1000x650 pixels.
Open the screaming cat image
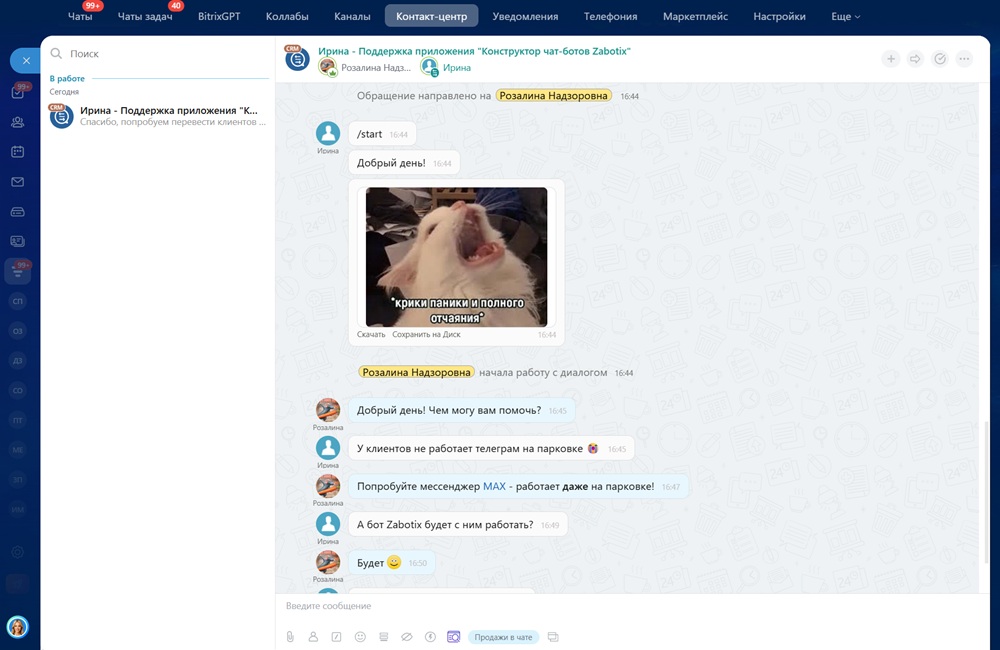coord(456,257)
